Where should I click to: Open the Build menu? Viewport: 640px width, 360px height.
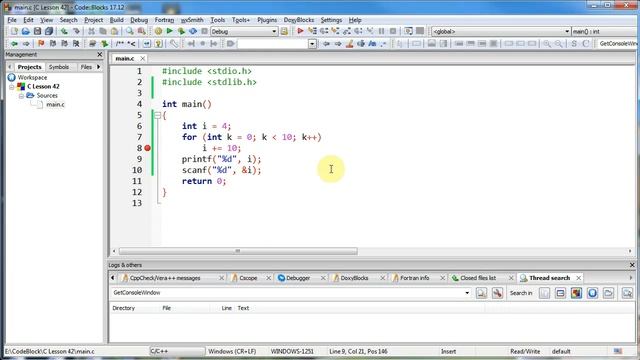point(116,20)
